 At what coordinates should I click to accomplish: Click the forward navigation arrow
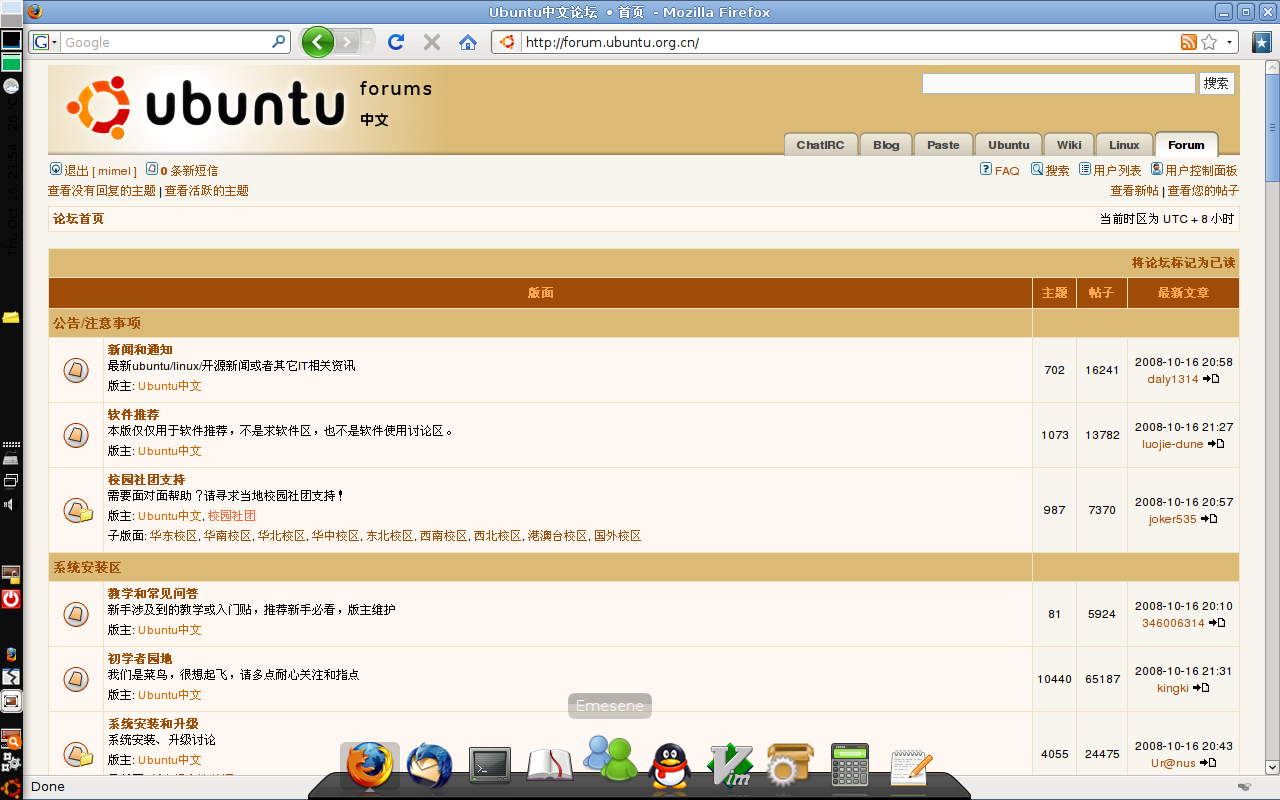coord(347,42)
